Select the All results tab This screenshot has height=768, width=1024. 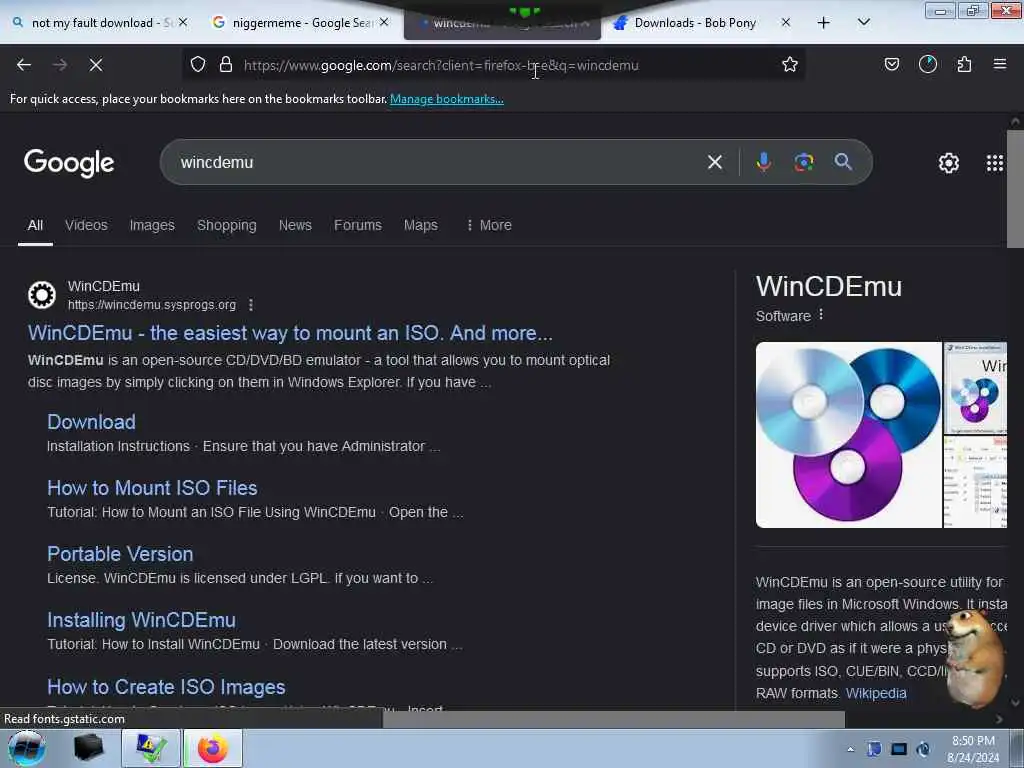[x=35, y=225]
